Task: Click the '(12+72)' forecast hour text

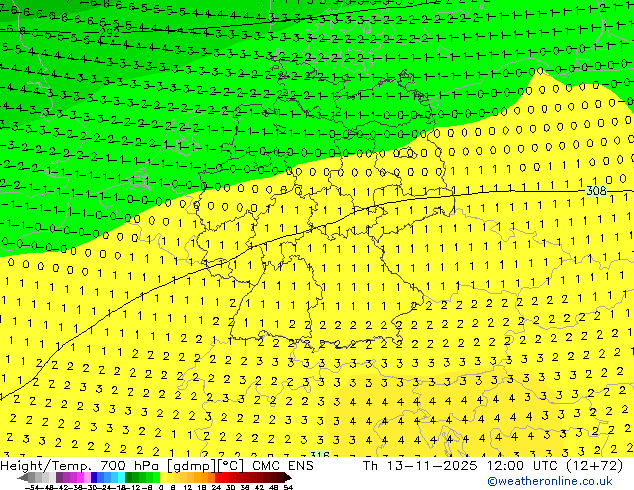Action: pyautogui.click(x=593, y=466)
